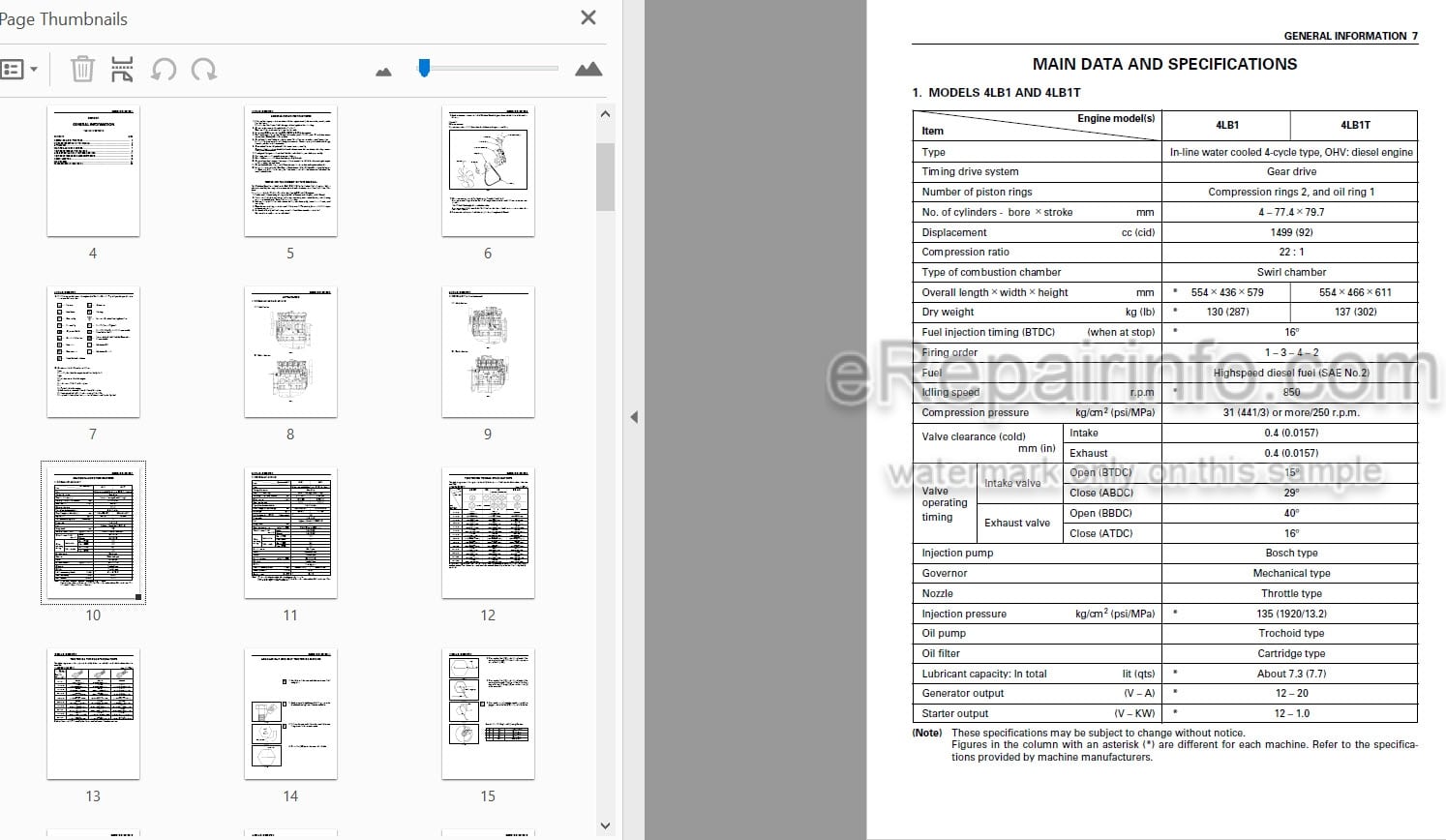Click the print pages icon
The image size is (1446, 840).
122,69
